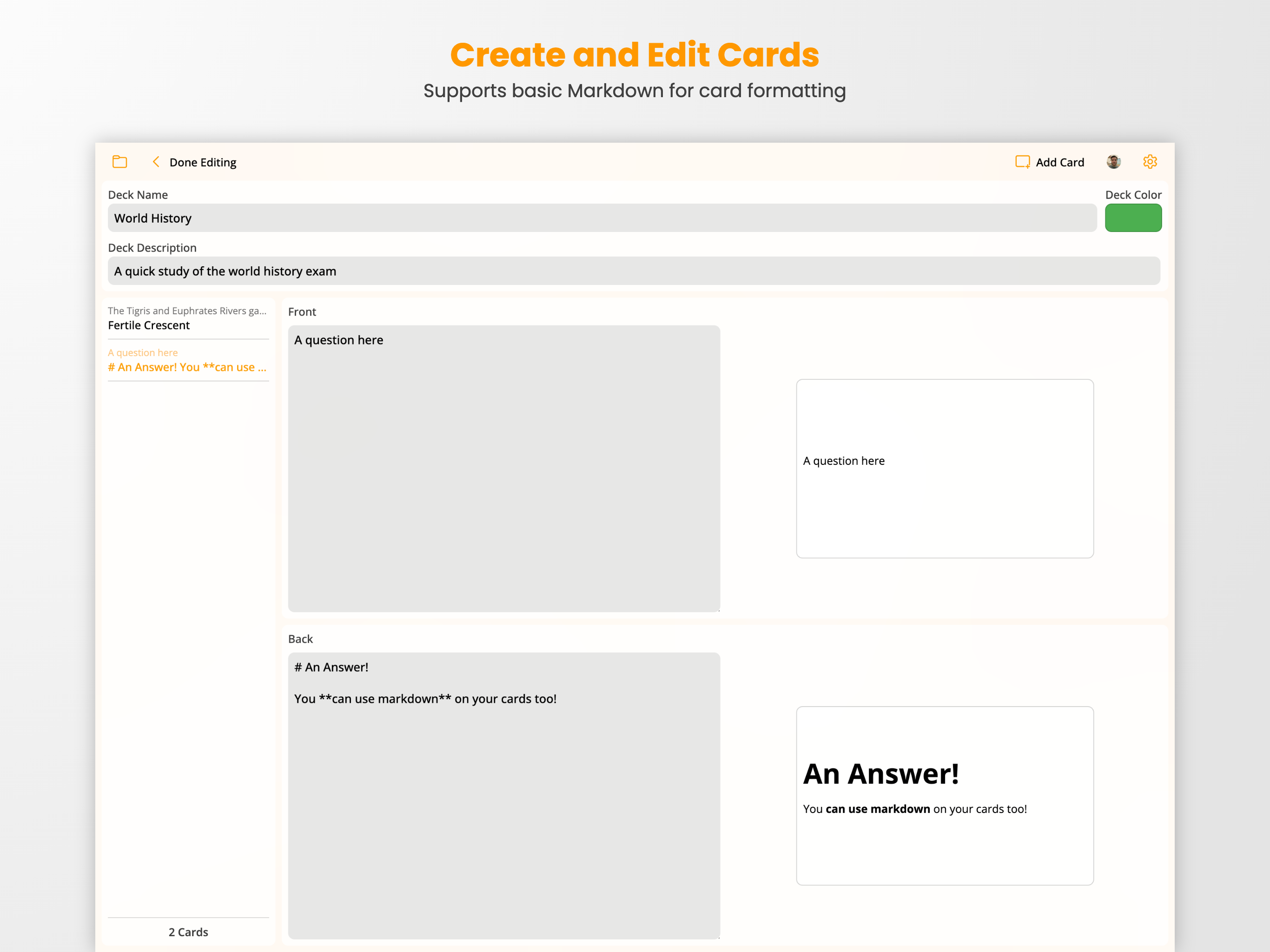Click the 'Deck Color' label
Screen dimensions: 1270x952
pyautogui.click(x=1133, y=195)
